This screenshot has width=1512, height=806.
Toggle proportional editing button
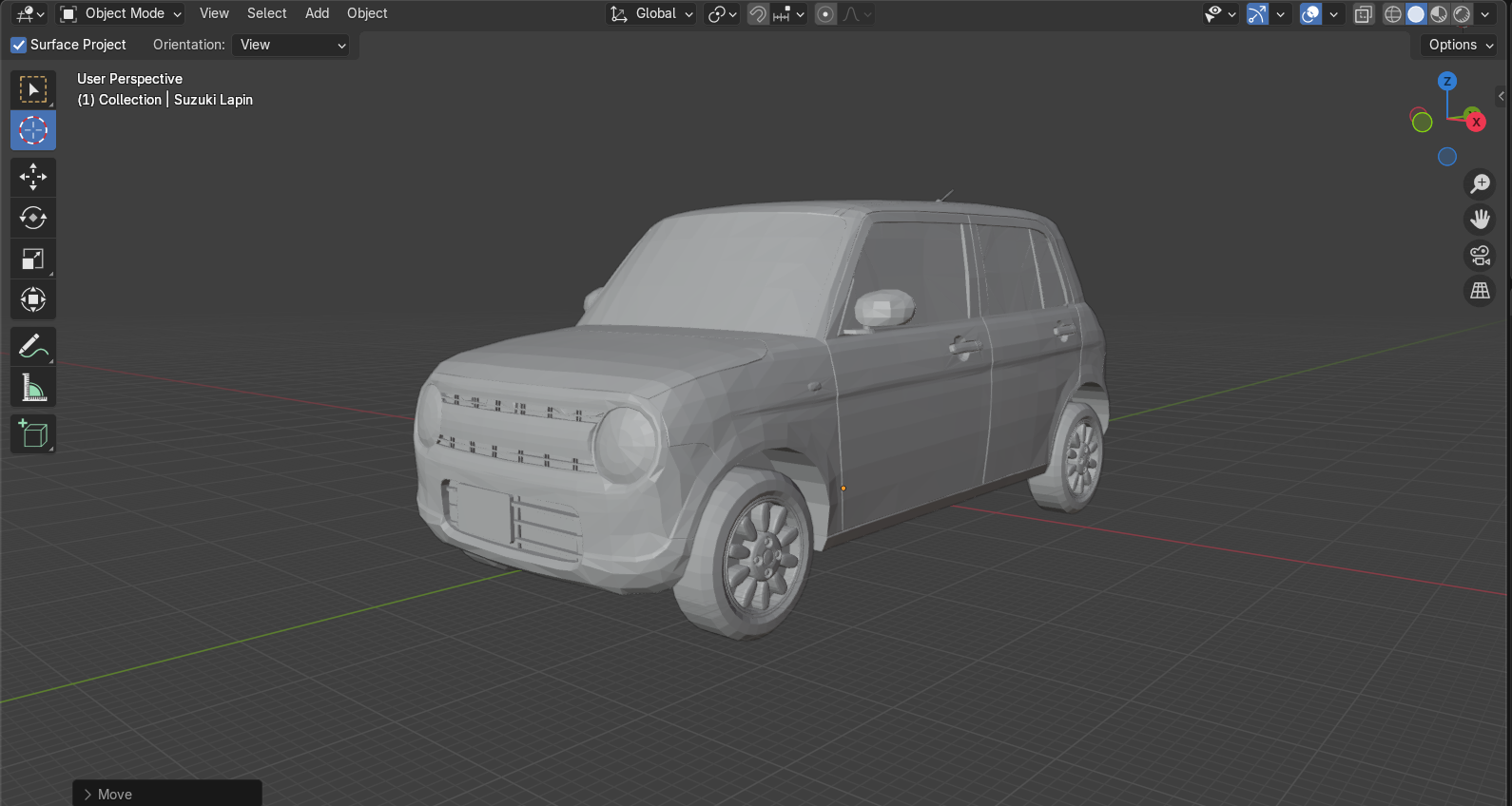pyautogui.click(x=825, y=14)
